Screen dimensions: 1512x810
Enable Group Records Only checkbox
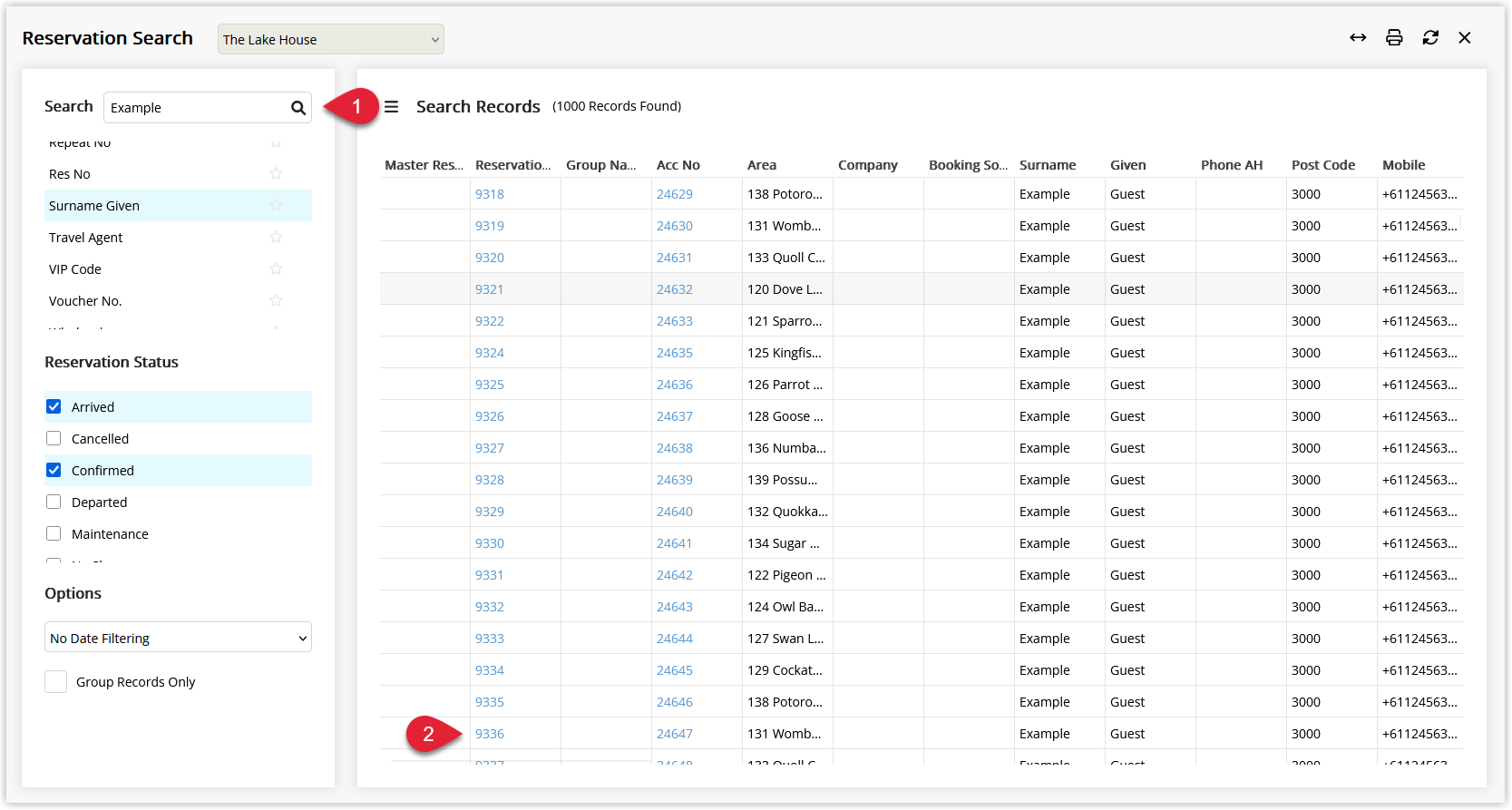point(56,682)
